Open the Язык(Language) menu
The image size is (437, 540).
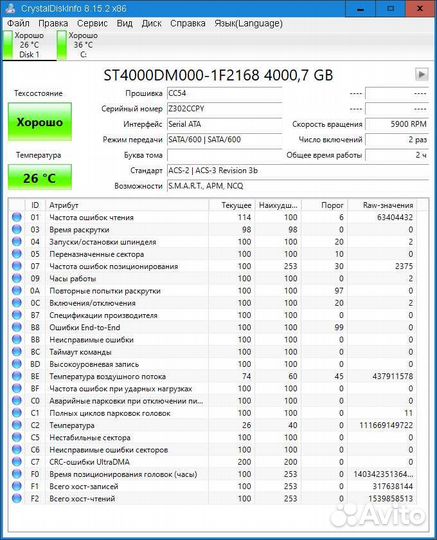[248, 23]
